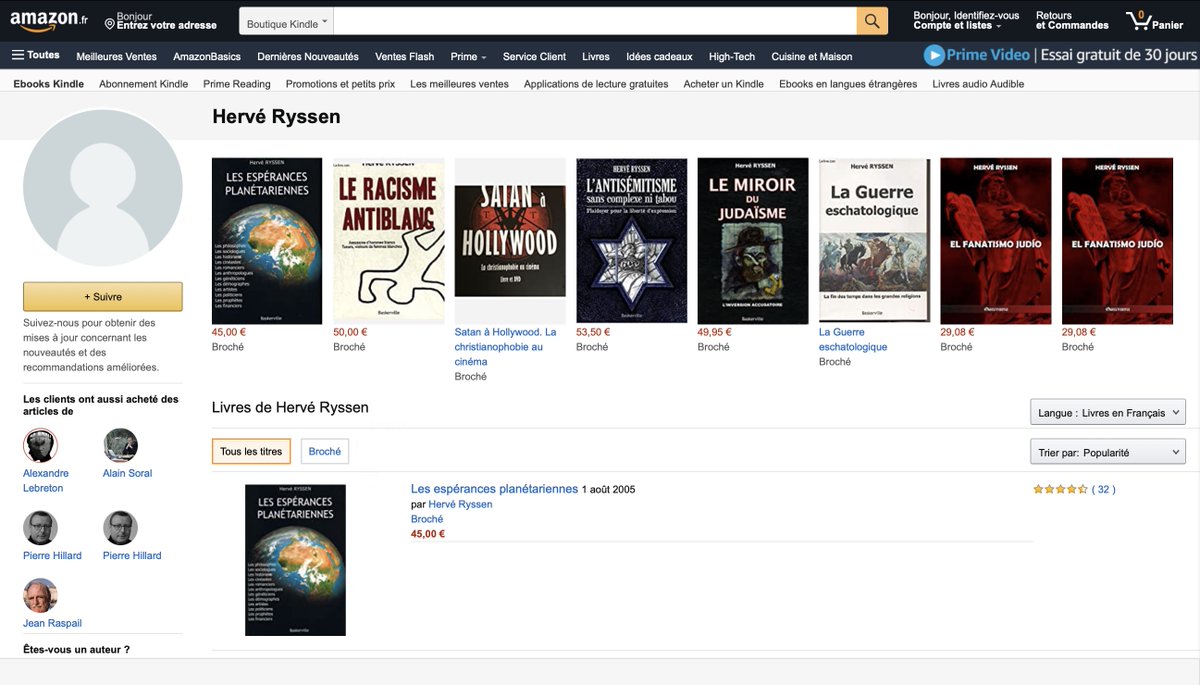Click the location pin delivery address icon
The image size is (1200, 685).
[110, 22]
